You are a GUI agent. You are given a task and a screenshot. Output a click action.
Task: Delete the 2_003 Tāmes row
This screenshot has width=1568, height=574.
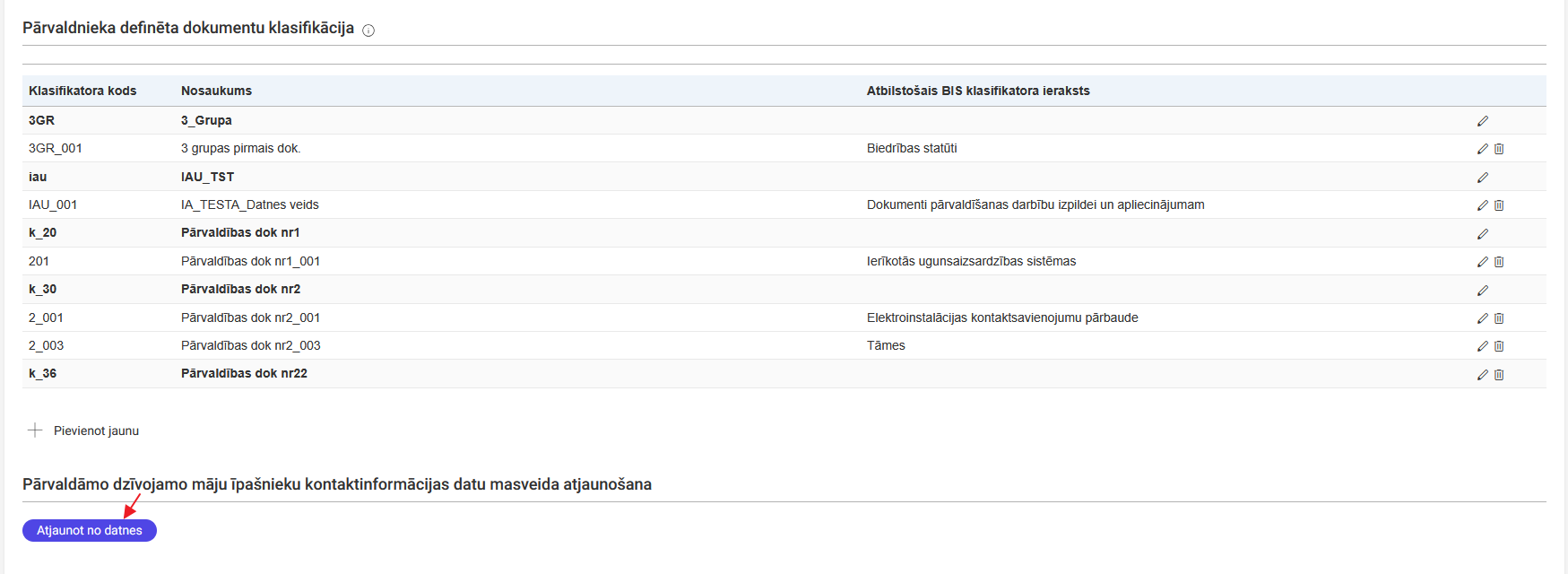click(1499, 346)
